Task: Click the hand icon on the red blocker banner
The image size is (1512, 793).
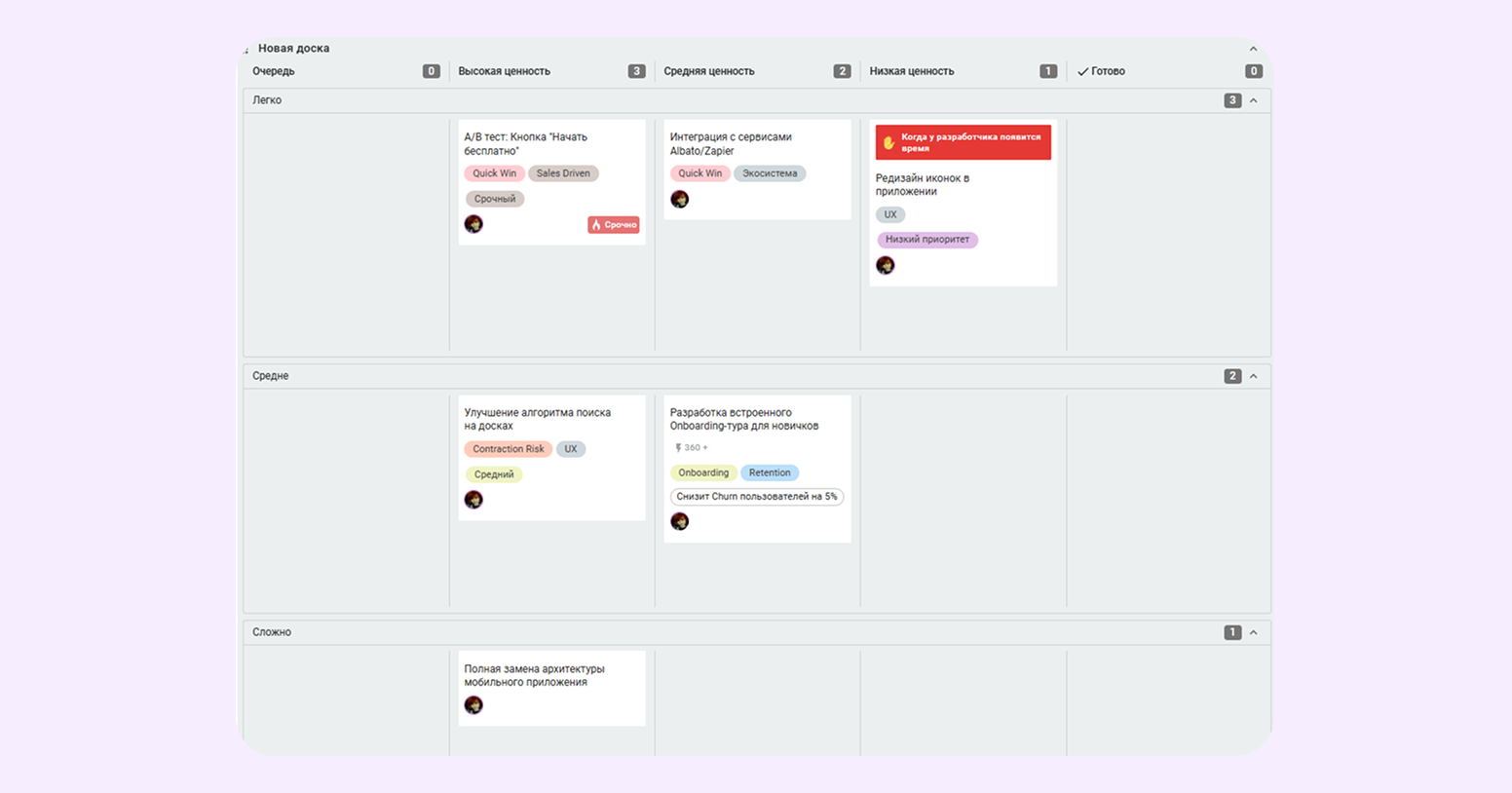Action: (888, 143)
